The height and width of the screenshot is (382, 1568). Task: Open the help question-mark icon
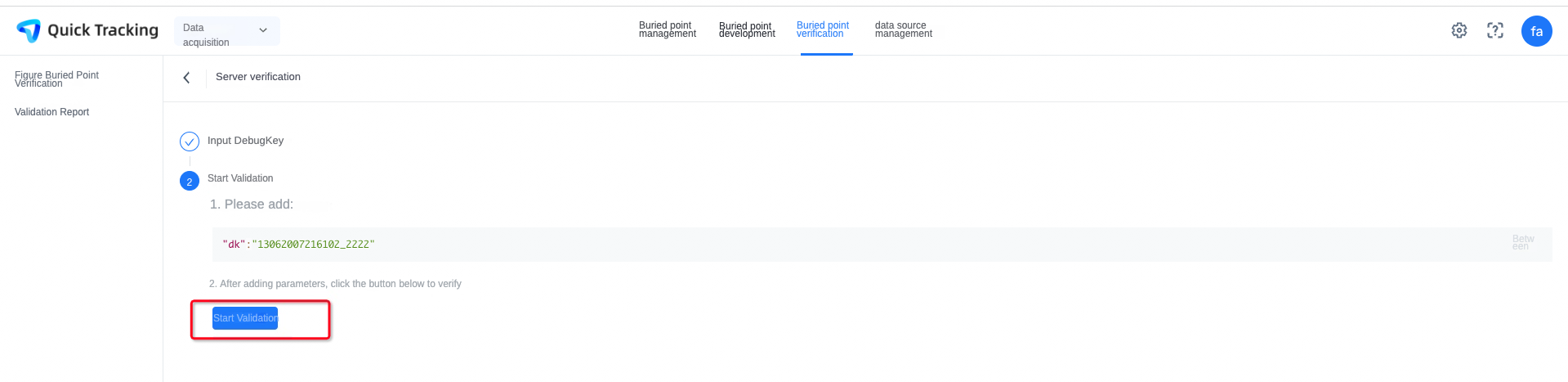pos(1495,30)
